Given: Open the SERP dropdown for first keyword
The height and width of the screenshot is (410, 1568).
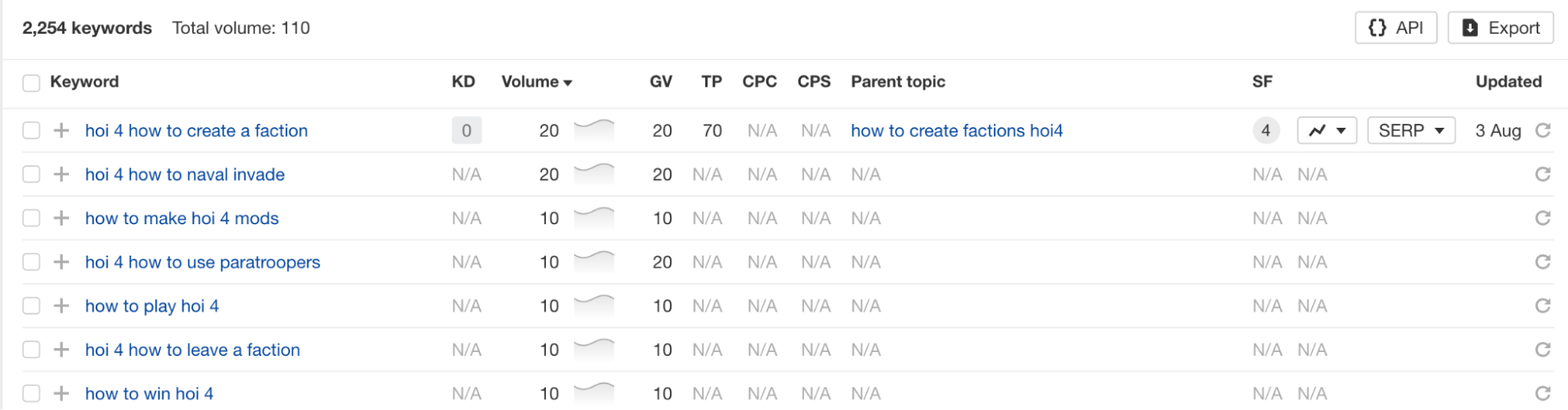Looking at the screenshot, I should [1411, 130].
